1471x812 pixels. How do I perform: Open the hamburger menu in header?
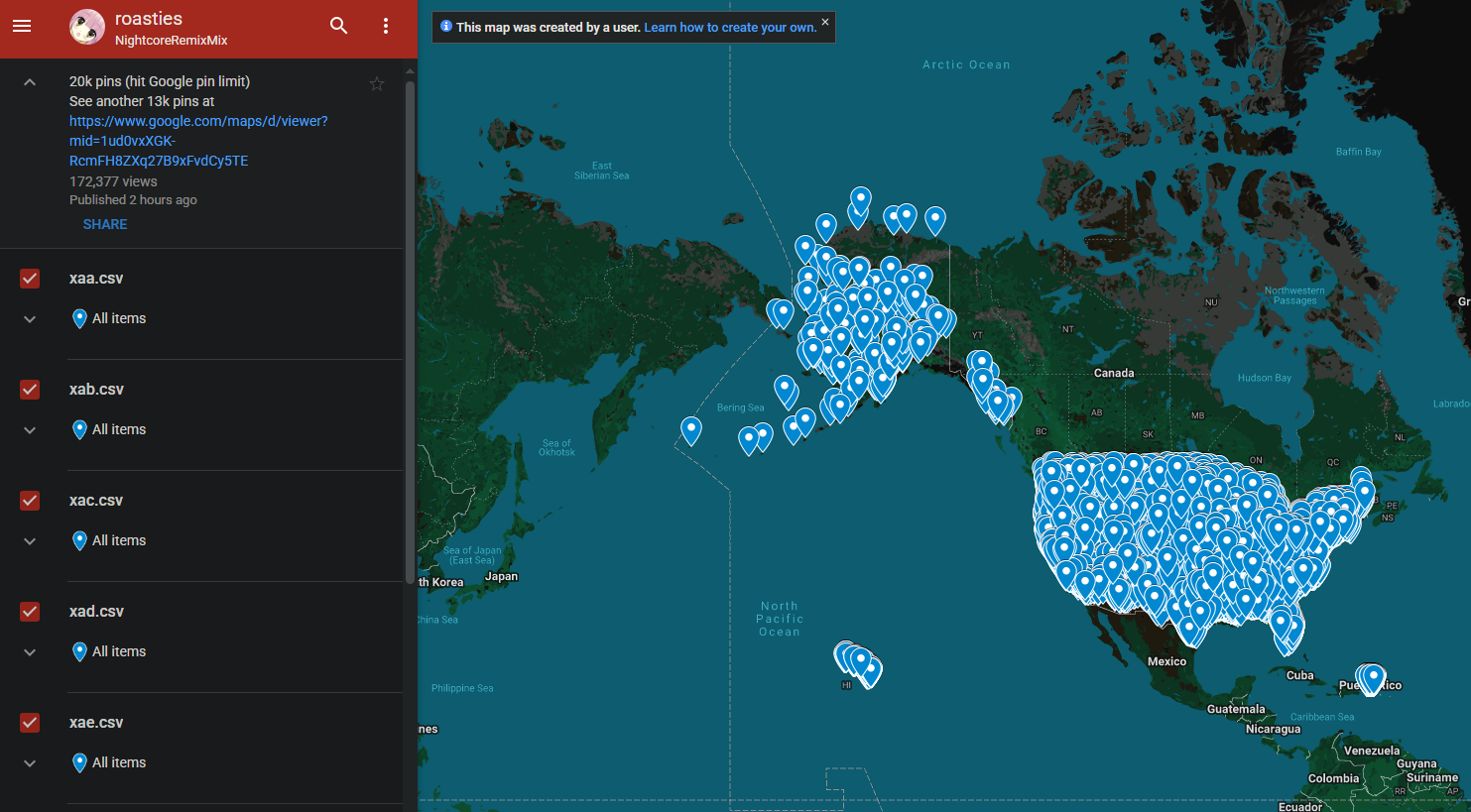pos(22,26)
